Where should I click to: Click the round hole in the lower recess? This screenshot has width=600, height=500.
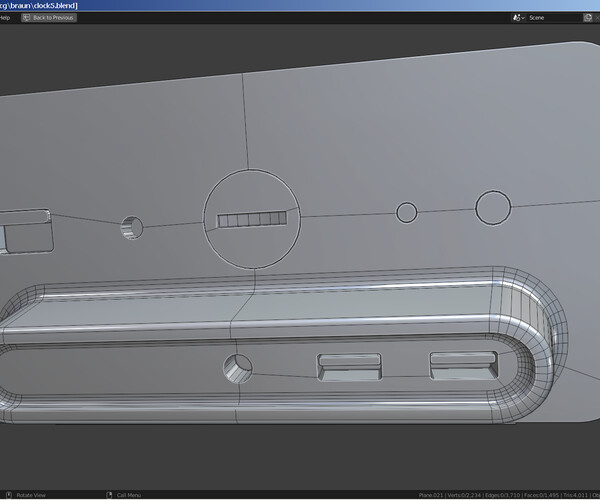[237, 368]
